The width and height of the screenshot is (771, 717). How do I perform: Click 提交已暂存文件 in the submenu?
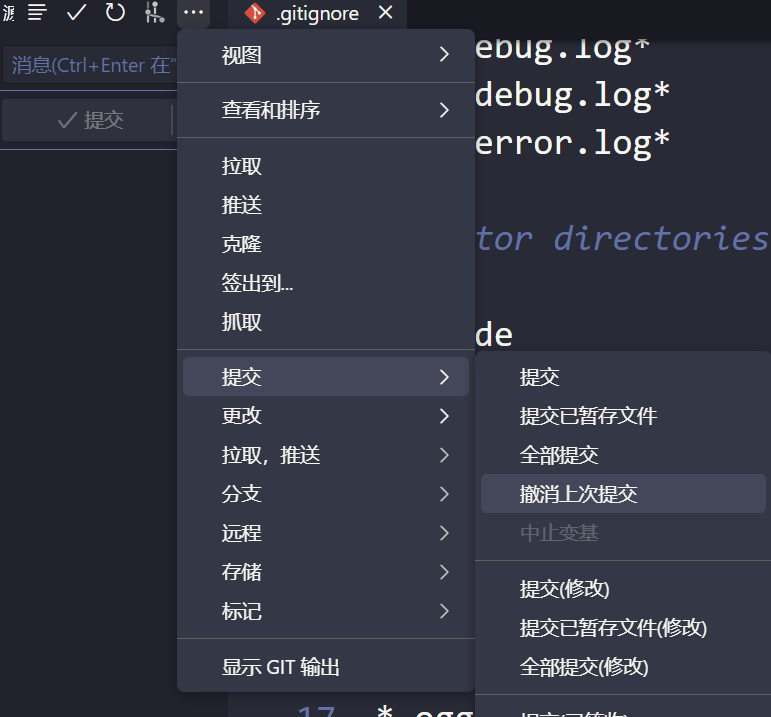[623, 416]
